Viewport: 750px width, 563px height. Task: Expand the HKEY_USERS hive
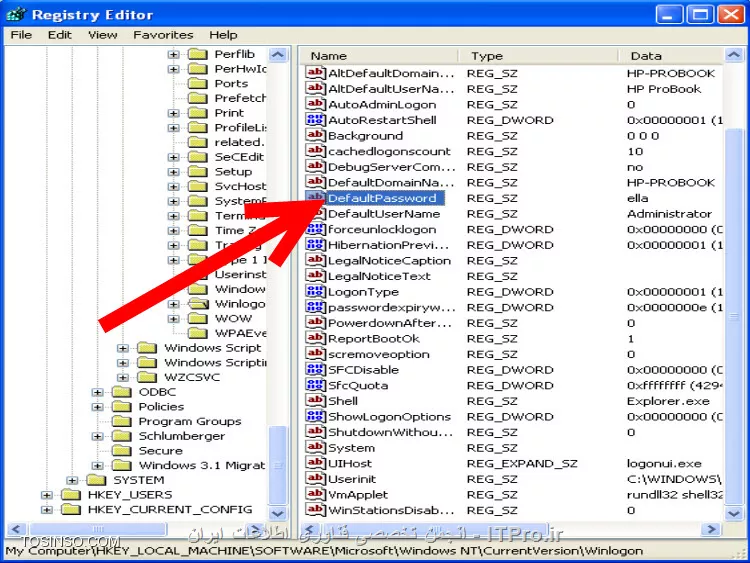[46, 495]
